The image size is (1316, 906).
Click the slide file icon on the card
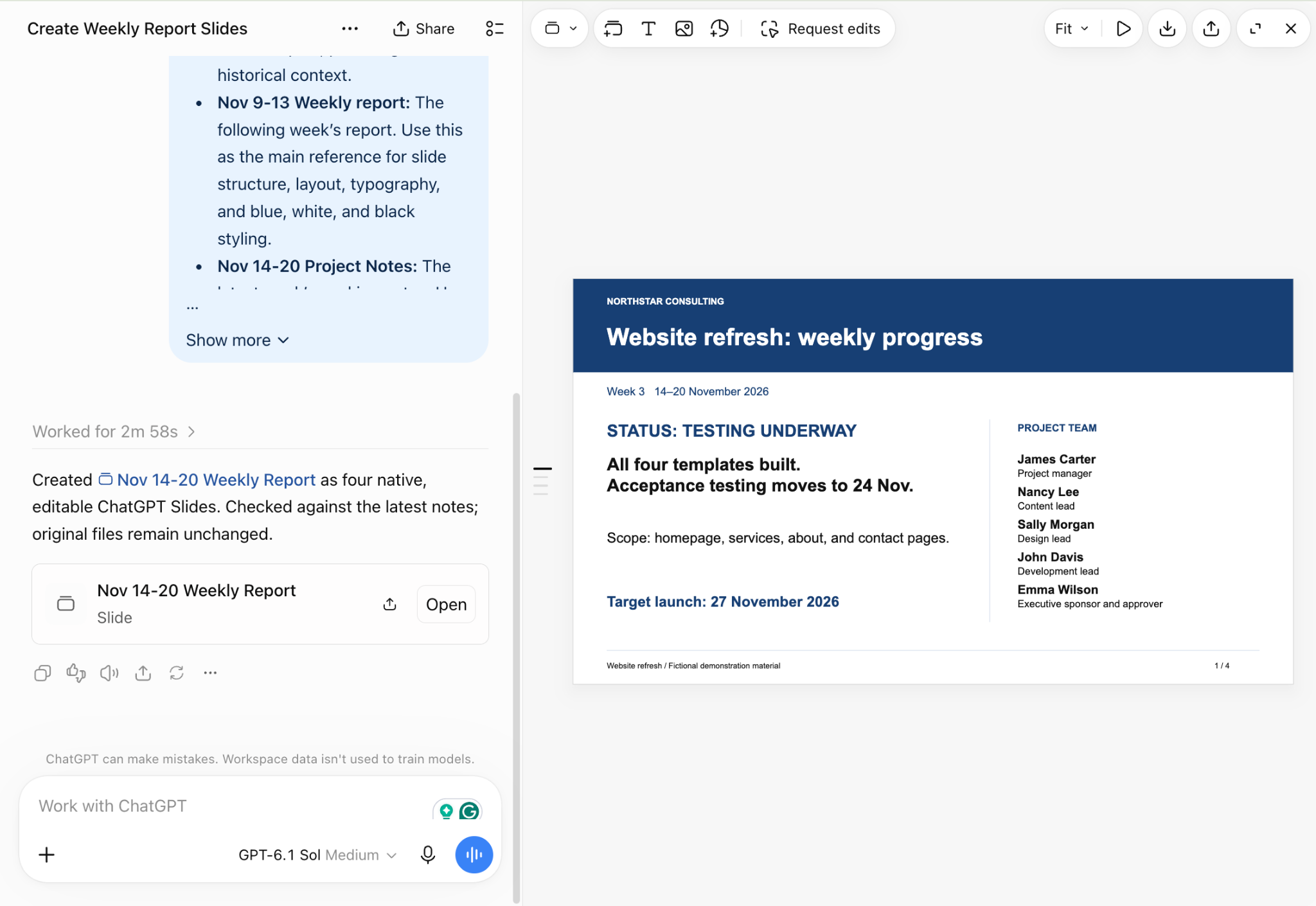click(x=66, y=603)
